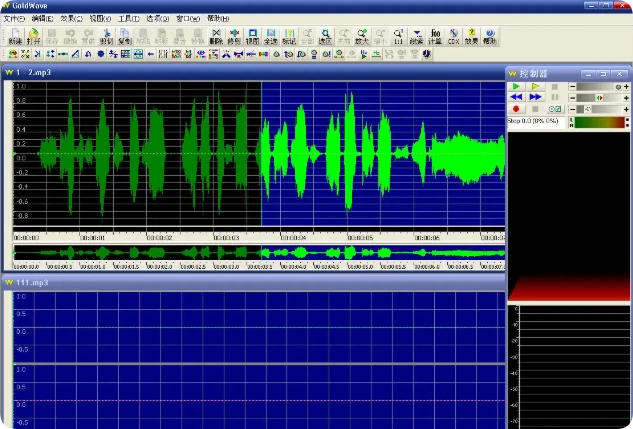633x429 pixels.
Task: Open the 效果 (Effects) menu
Action: tap(71, 19)
